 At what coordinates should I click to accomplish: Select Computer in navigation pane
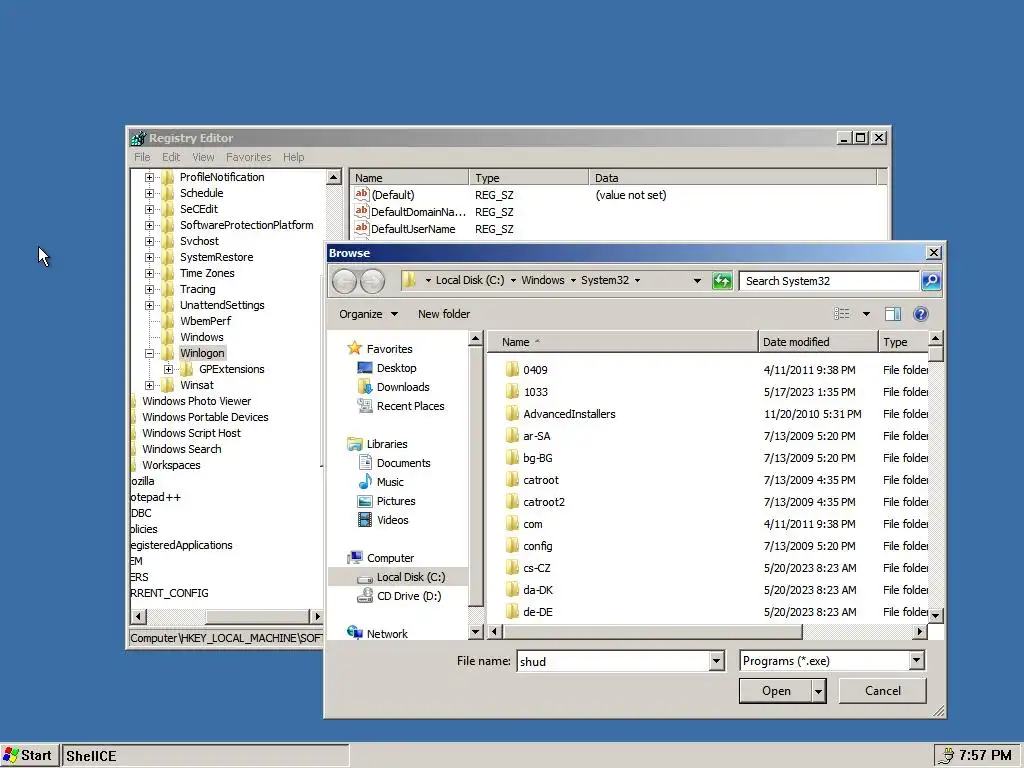(390, 558)
